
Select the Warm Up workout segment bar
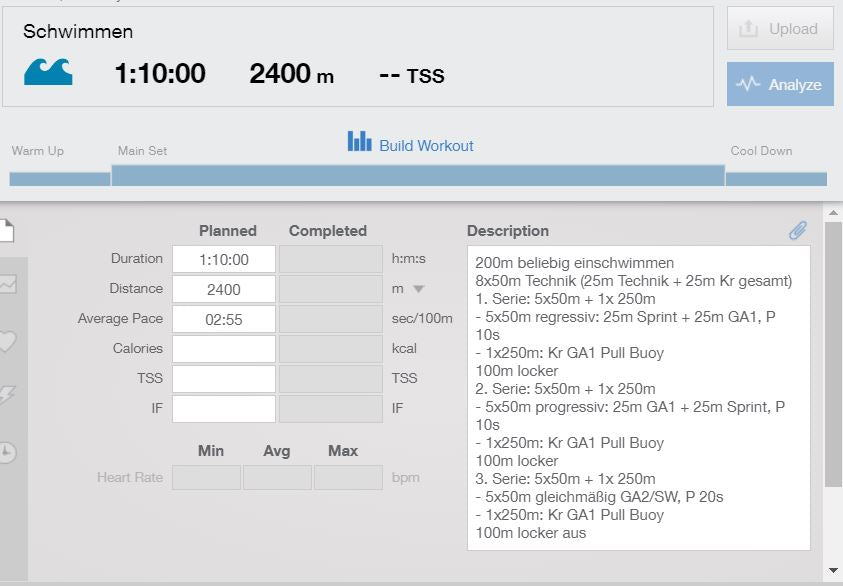tap(60, 179)
